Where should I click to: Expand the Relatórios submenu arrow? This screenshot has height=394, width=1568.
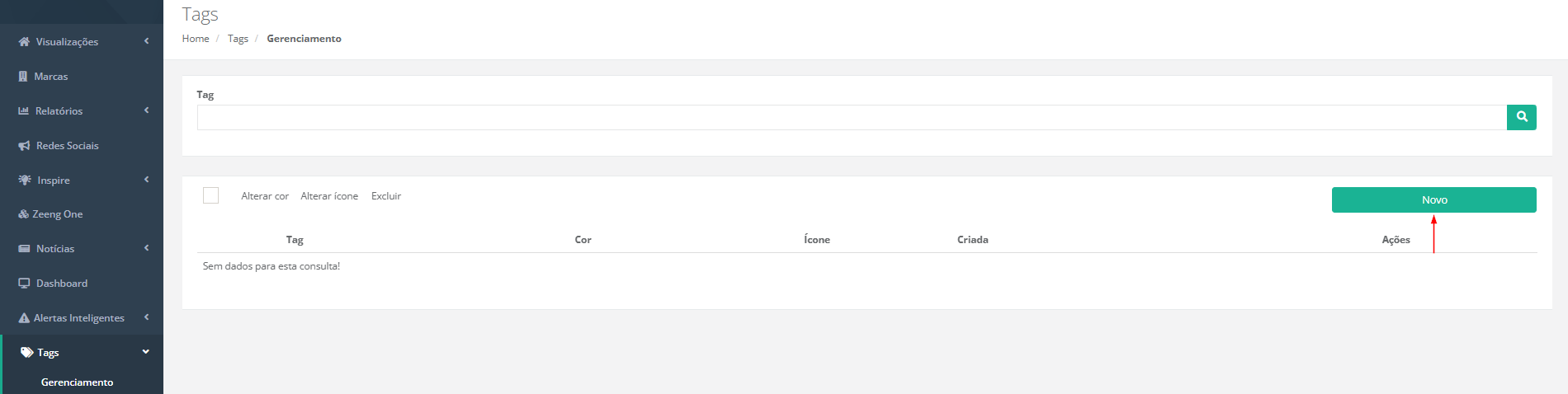[146, 110]
